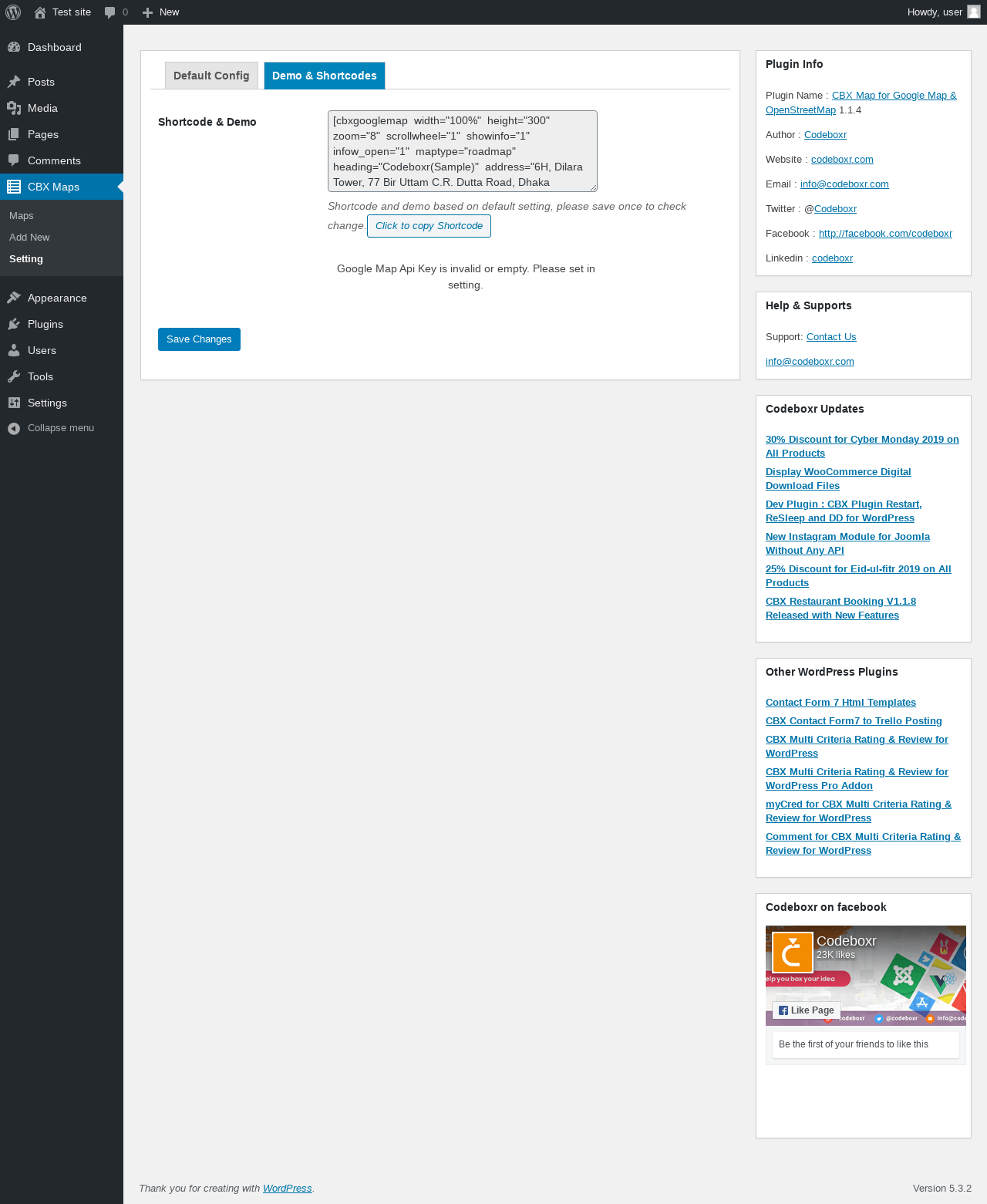The width and height of the screenshot is (987, 1204).
Task: Open the user avatar in admin bar
Action: tap(974, 12)
